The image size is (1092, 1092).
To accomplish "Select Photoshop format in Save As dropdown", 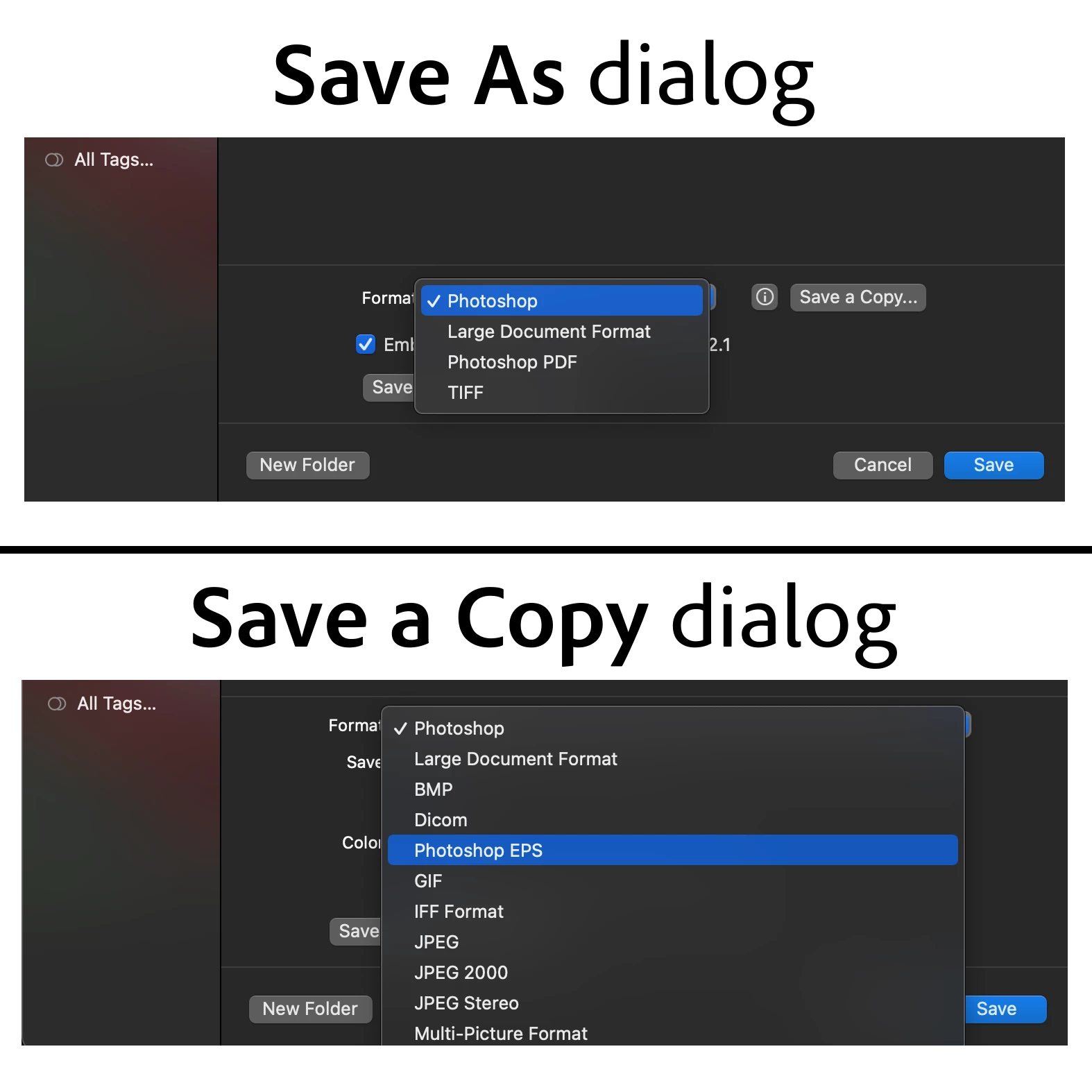I will click(562, 300).
